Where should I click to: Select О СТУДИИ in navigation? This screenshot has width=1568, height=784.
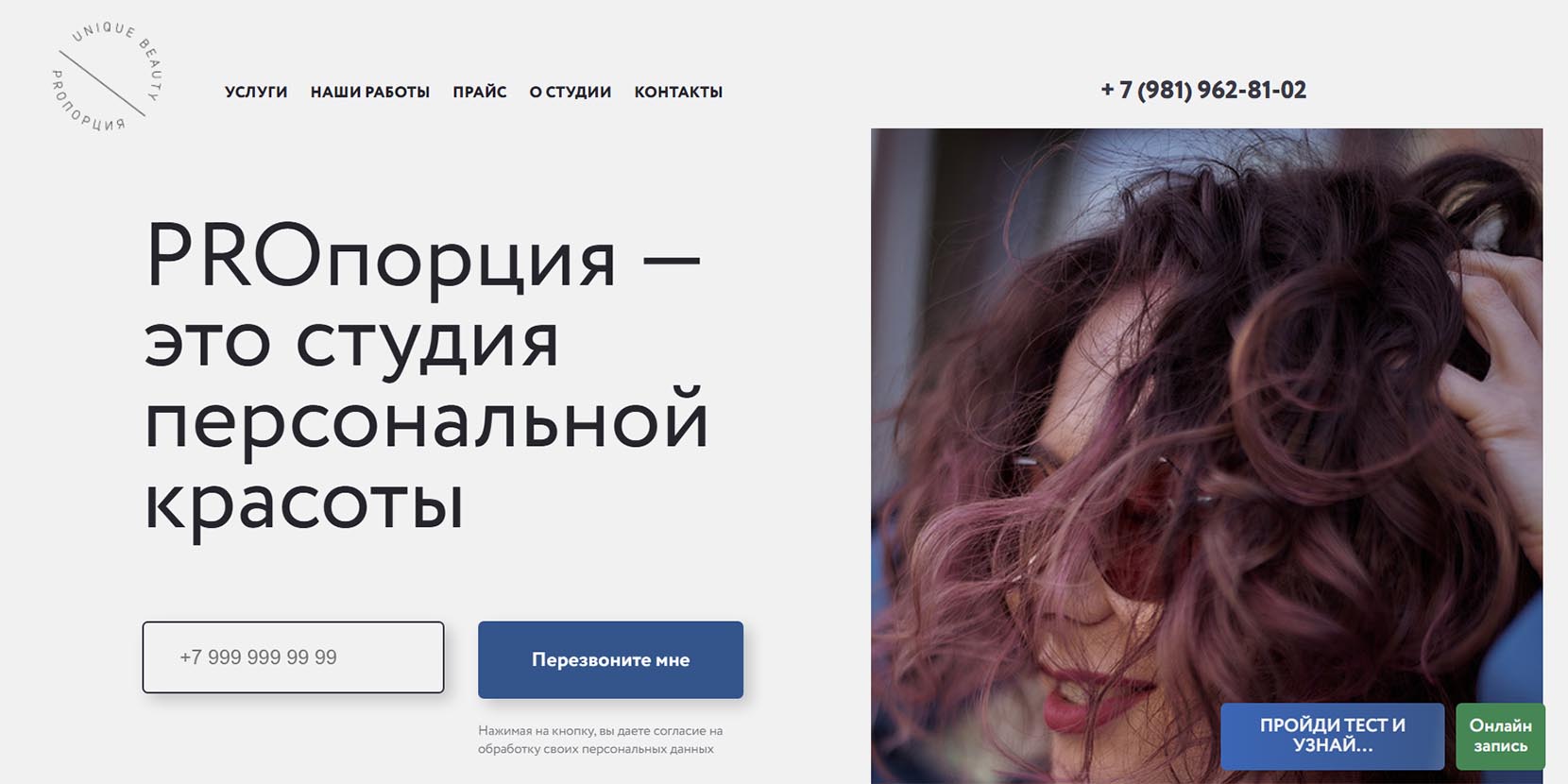pos(571,92)
